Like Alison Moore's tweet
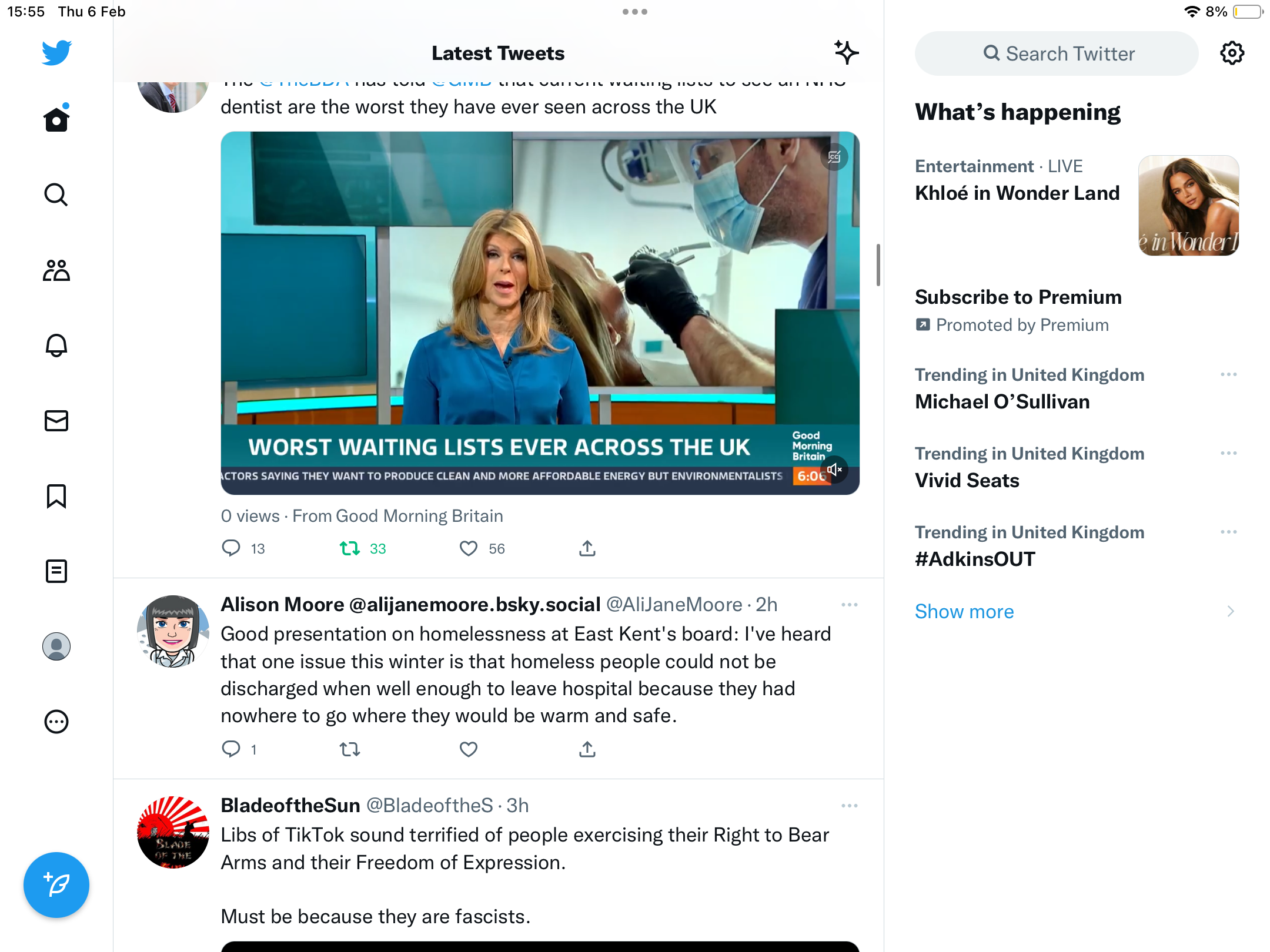 tap(469, 749)
